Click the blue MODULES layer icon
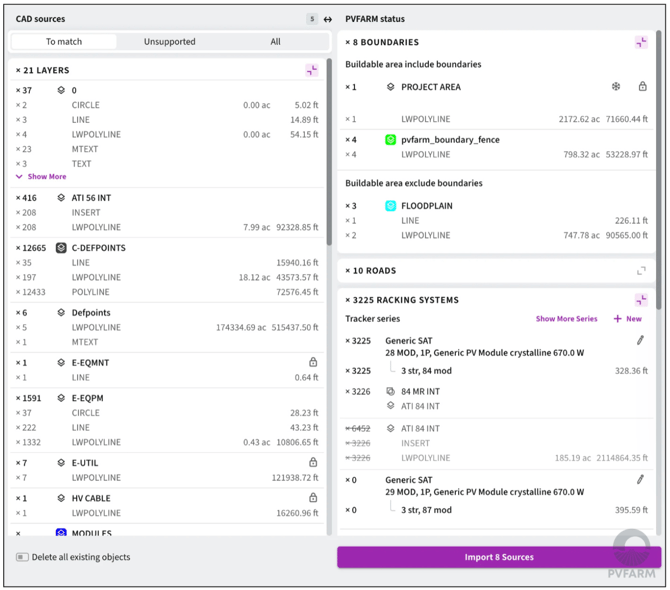The width and height of the screenshot is (670, 590). click(61, 532)
